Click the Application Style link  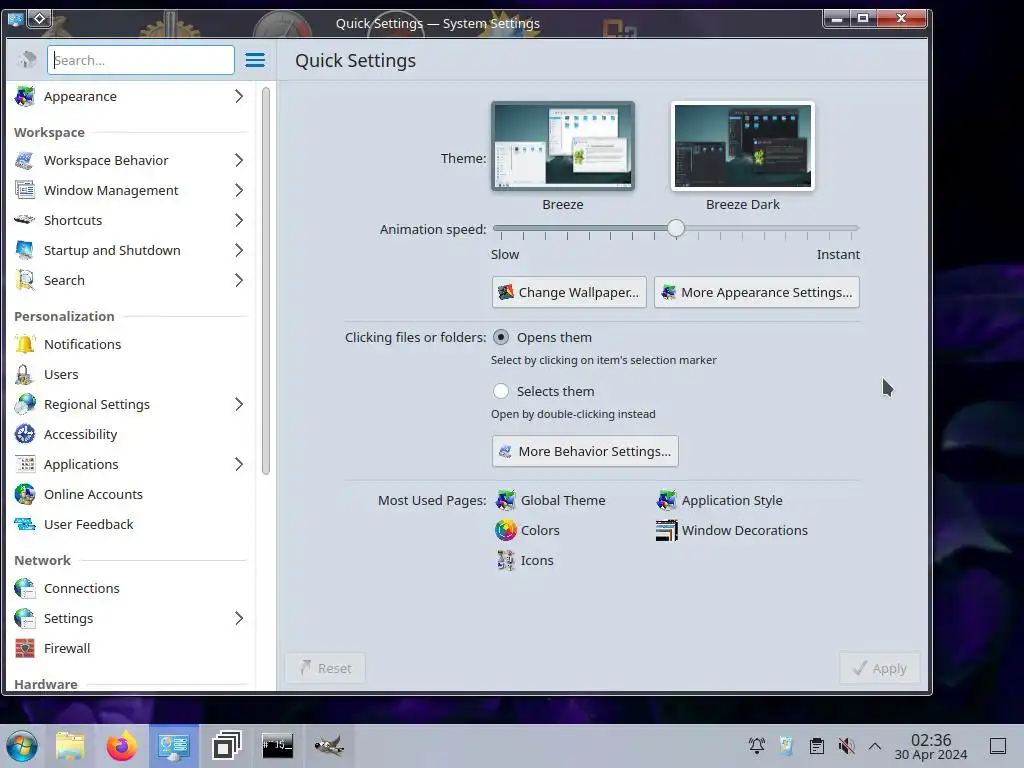coord(732,500)
